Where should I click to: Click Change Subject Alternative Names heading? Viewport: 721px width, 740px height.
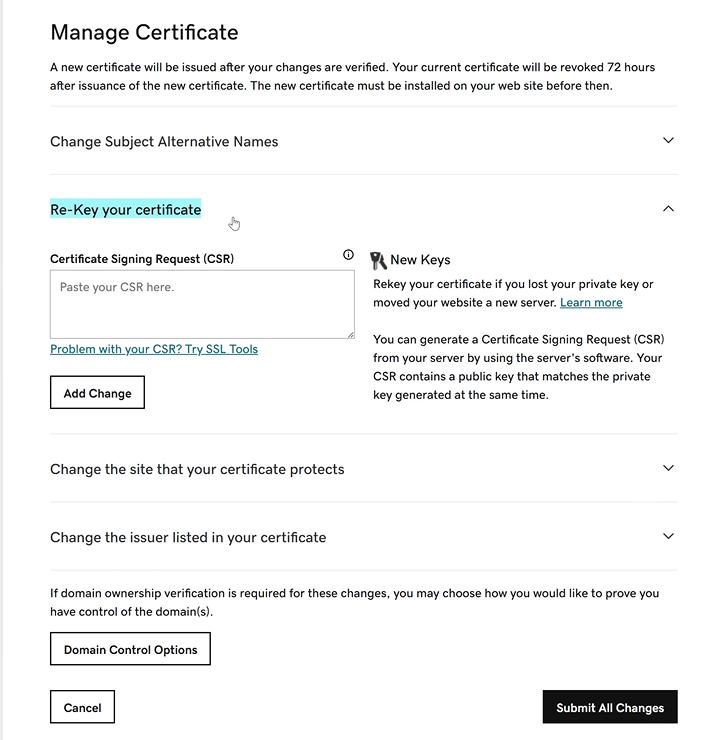(164, 142)
